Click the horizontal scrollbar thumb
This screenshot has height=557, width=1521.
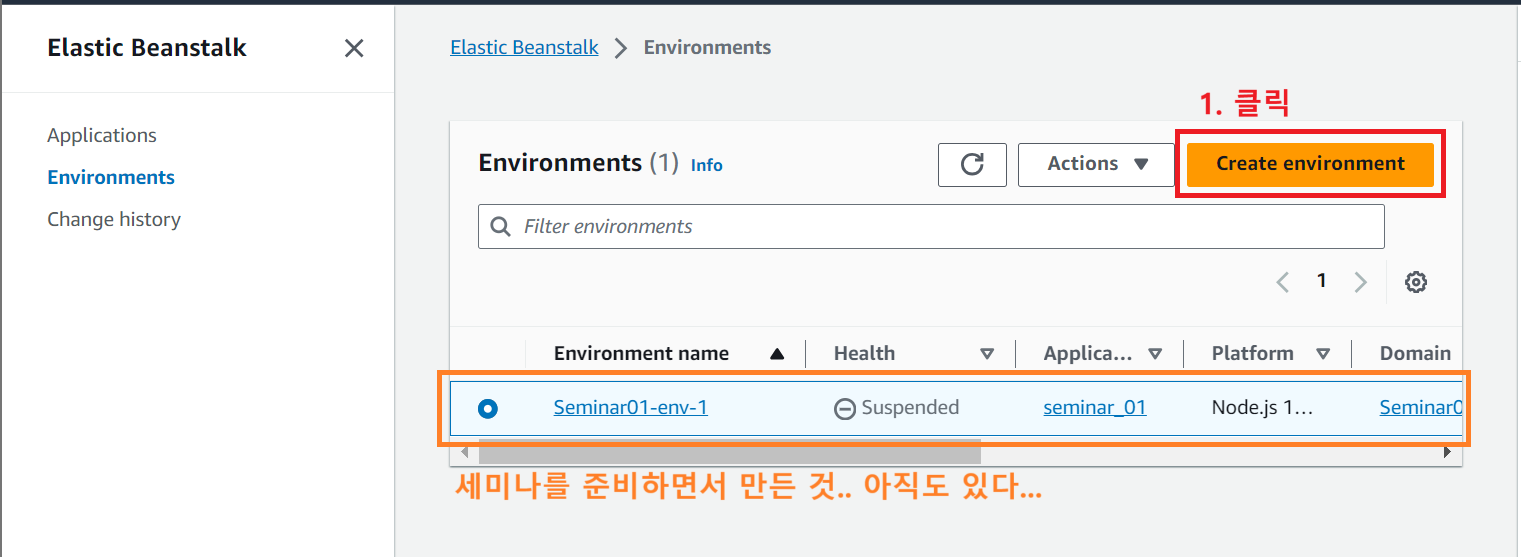point(730,452)
